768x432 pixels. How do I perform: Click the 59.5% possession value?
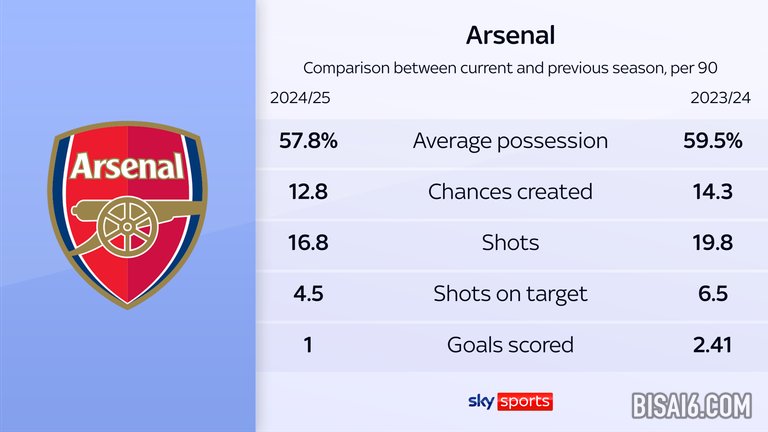click(x=713, y=141)
